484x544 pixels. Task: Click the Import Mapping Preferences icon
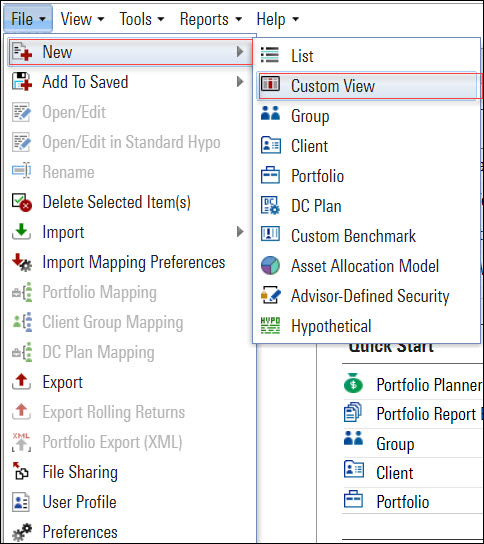22,262
